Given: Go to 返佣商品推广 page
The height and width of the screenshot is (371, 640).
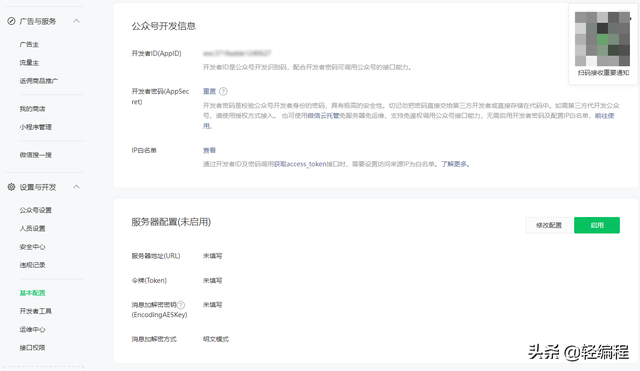Looking at the screenshot, I should [x=39, y=81].
